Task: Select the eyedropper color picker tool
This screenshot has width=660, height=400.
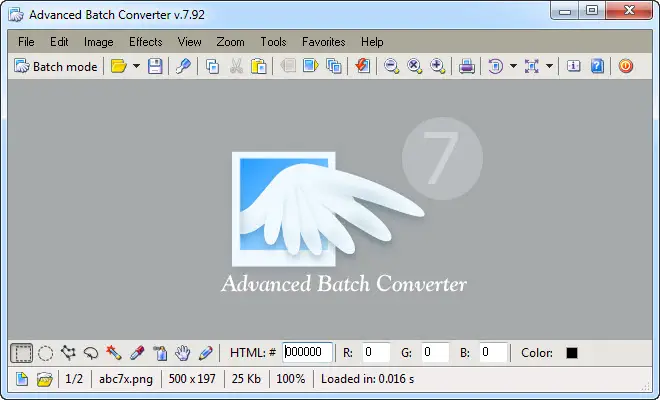Action: coord(137,353)
